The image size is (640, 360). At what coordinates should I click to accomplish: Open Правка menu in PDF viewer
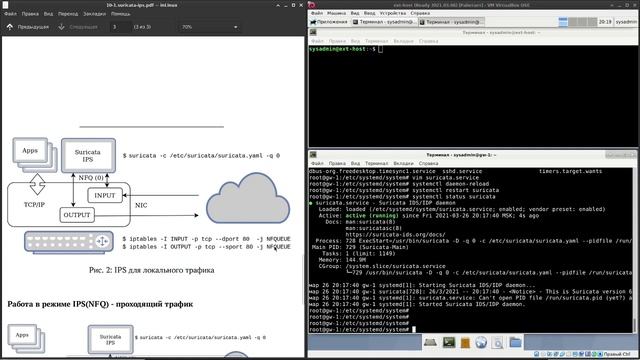click(x=30, y=14)
